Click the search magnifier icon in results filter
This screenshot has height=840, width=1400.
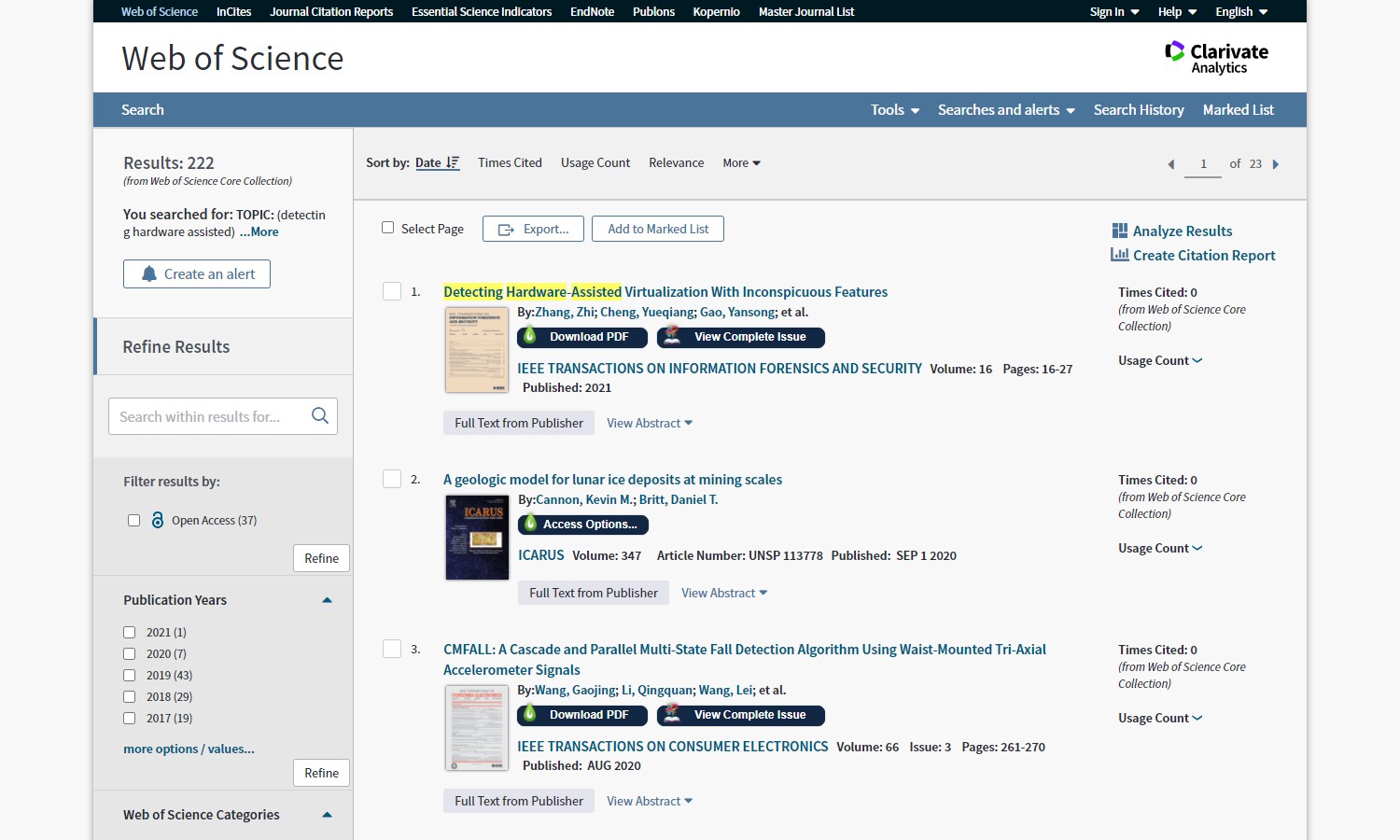[320, 416]
